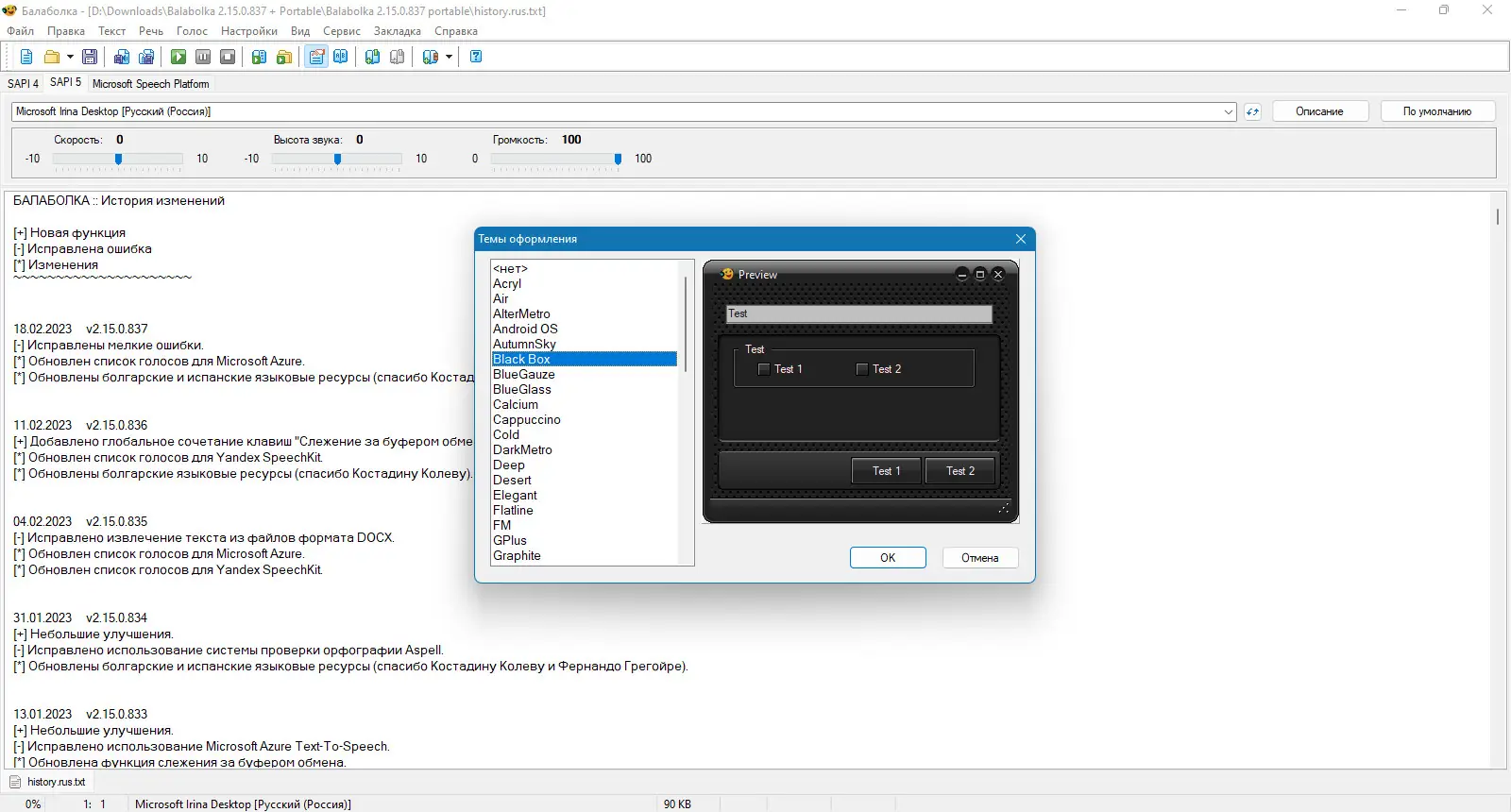Close the Темы оформления dialog
This screenshot has width=1511, height=812.
[1020, 239]
